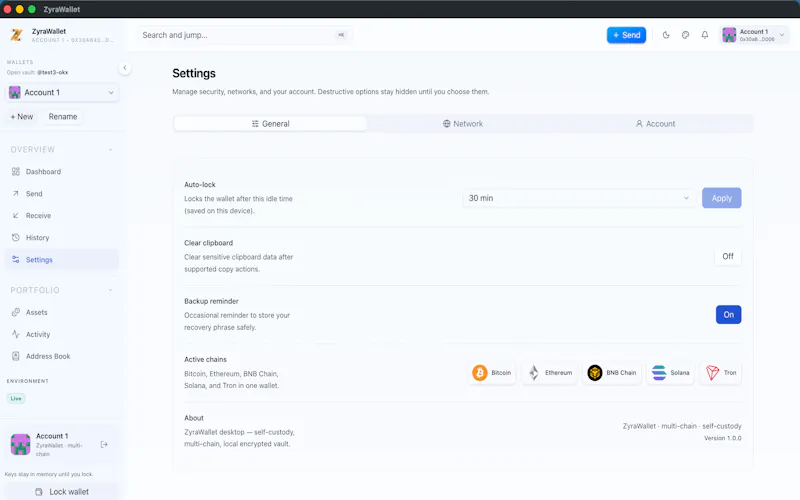Click the Clear clipboard label
This screenshot has width=800, height=500.
pos(208,243)
